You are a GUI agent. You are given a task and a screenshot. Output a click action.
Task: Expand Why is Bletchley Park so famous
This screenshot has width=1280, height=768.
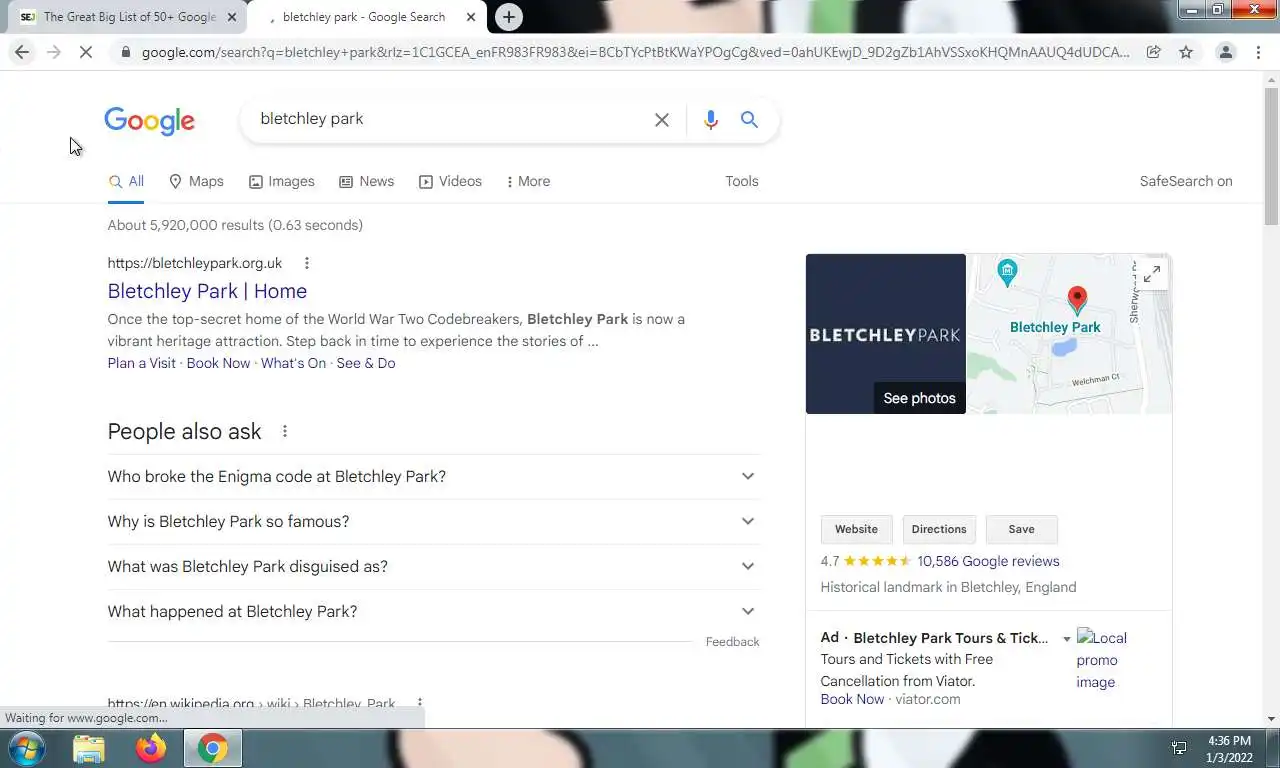pyautogui.click(x=433, y=522)
